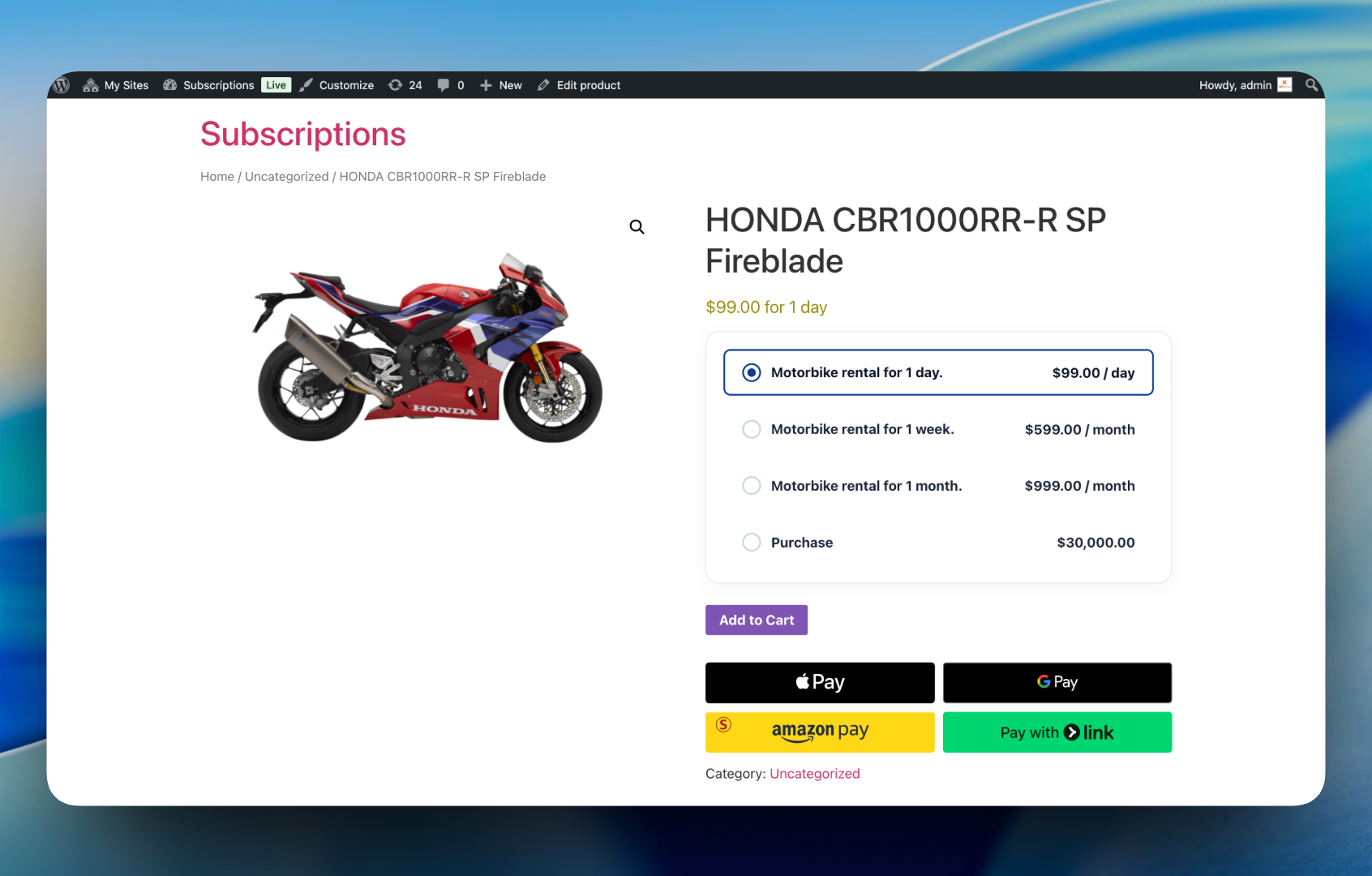The width and height of the screenshot is (1372, 876).
Task: Click the $999.00 / month price text
Action: point(1080,486)
